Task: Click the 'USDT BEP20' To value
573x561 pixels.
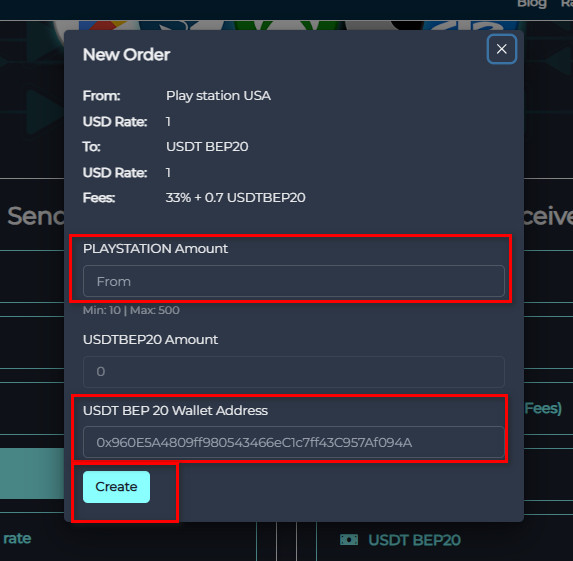Action: click(x=207, y=147)
